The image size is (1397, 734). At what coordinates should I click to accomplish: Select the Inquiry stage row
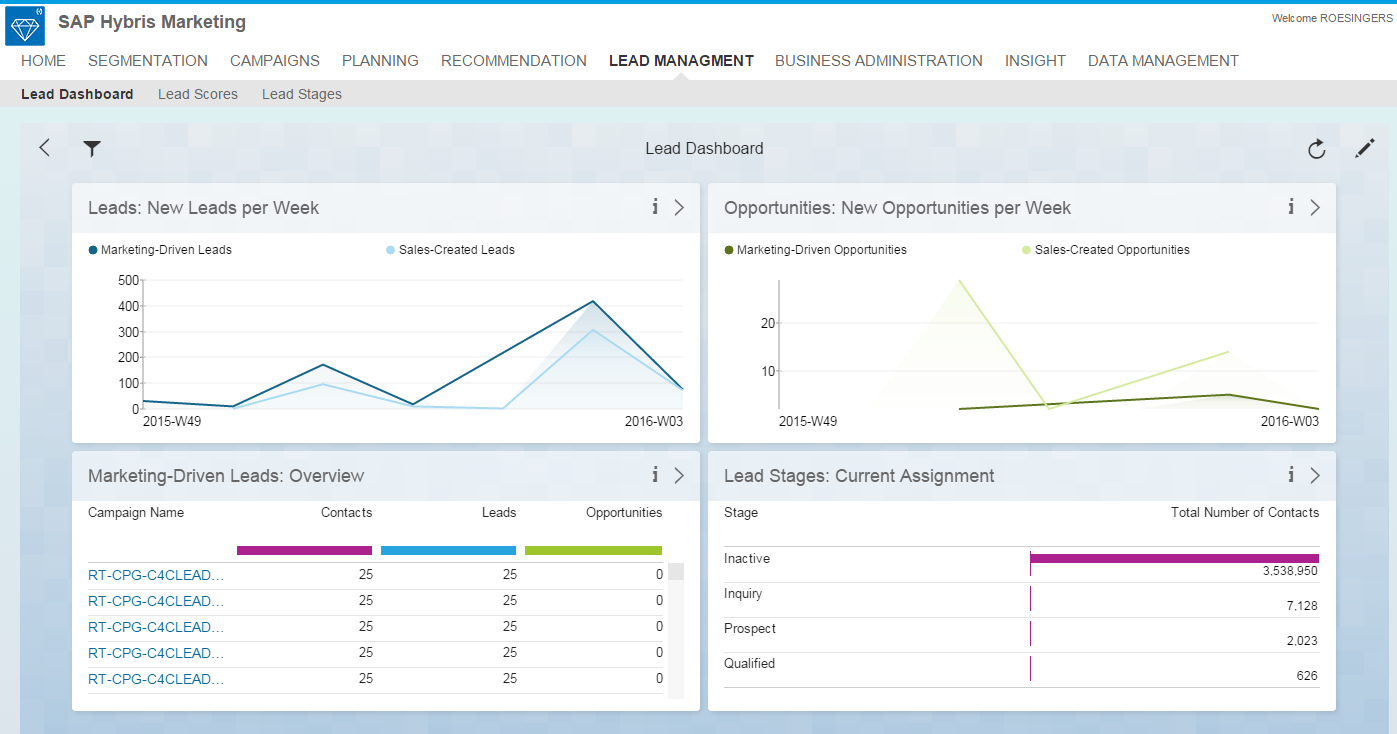pos(1021,600)
